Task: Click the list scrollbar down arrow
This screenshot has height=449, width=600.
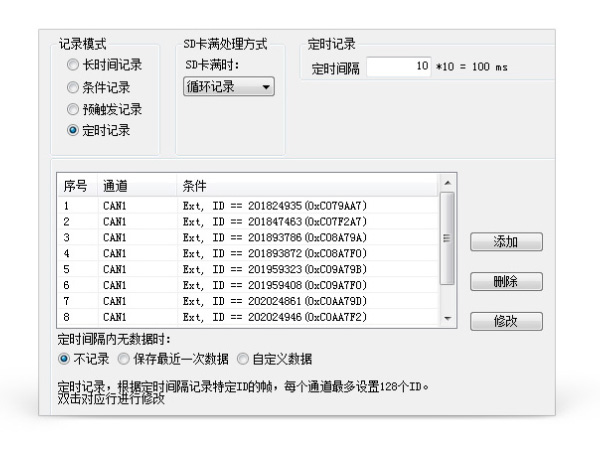Action: (447, 317)
